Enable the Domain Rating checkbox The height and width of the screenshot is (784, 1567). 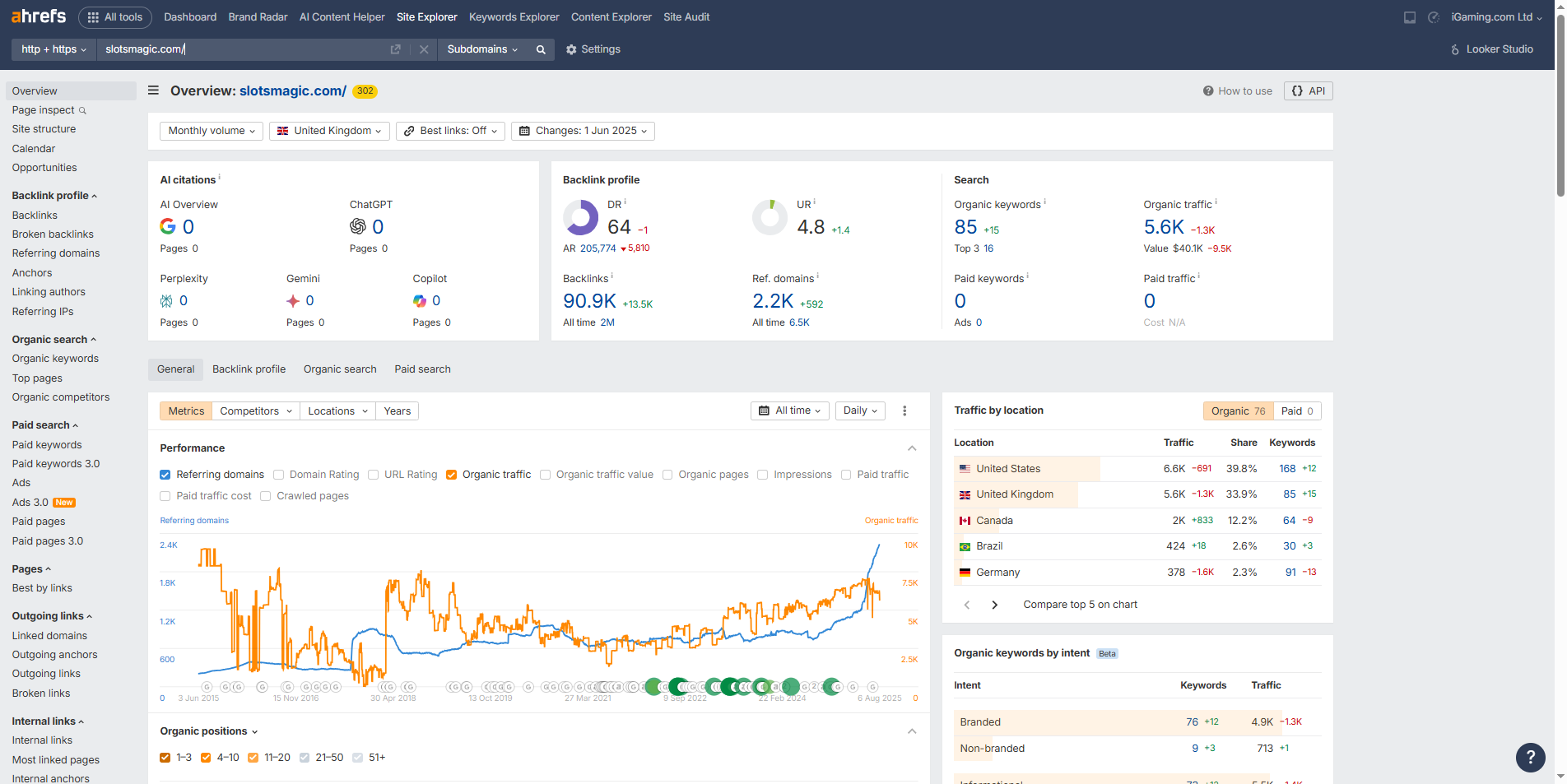pos(279,475)
